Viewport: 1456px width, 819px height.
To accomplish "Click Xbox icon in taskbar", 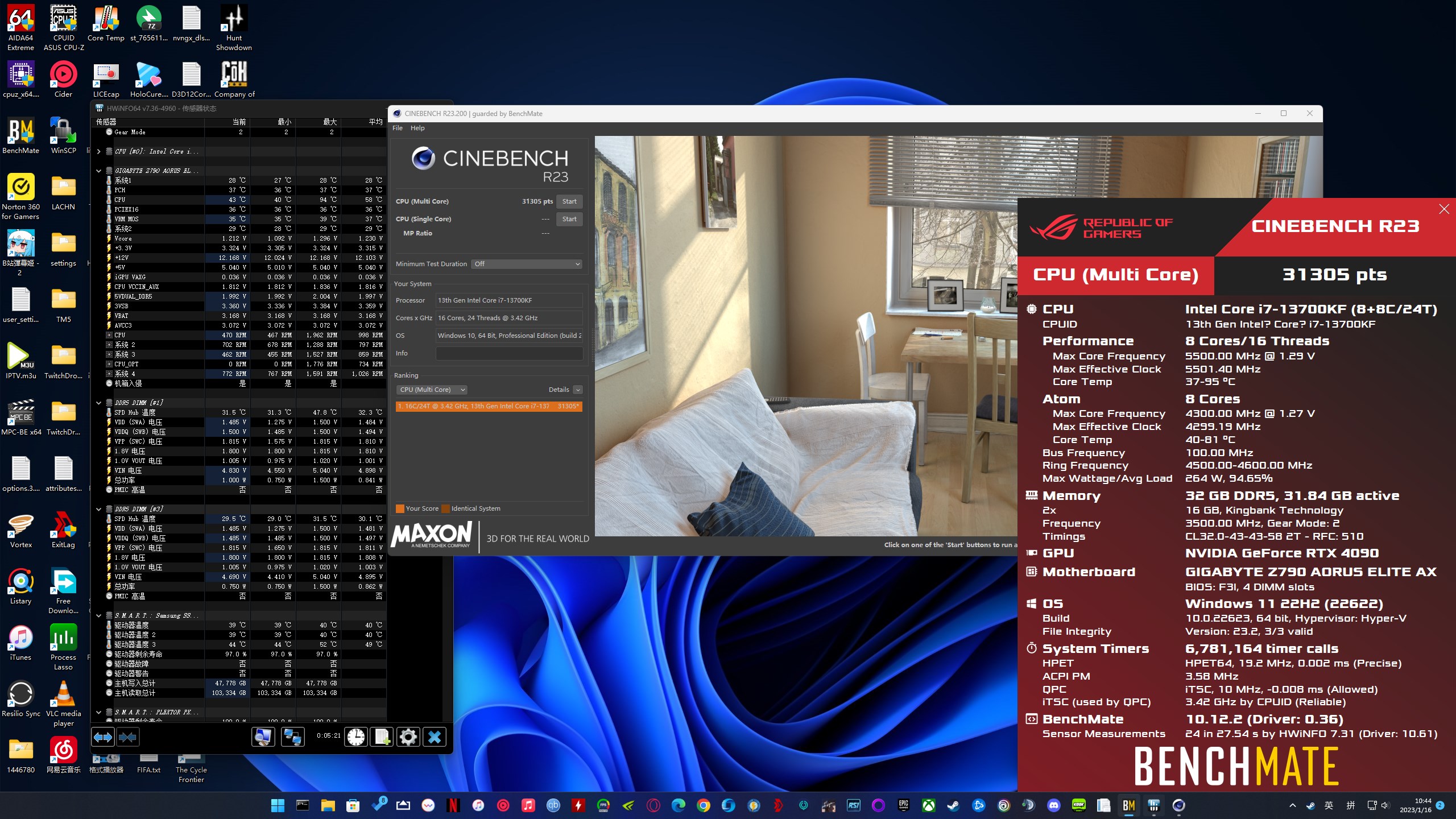I will coord(928,805).
